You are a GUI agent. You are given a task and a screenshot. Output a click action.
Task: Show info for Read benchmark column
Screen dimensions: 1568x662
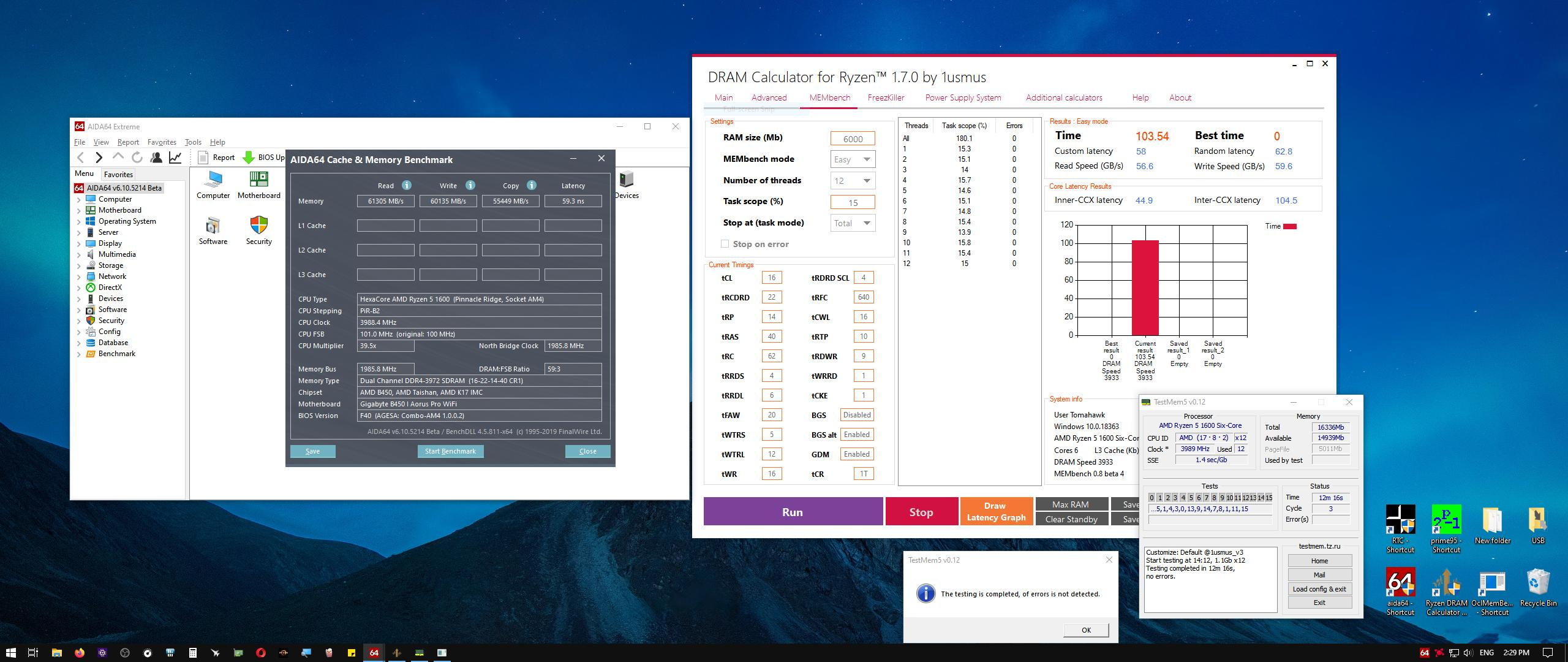[407, 185]
